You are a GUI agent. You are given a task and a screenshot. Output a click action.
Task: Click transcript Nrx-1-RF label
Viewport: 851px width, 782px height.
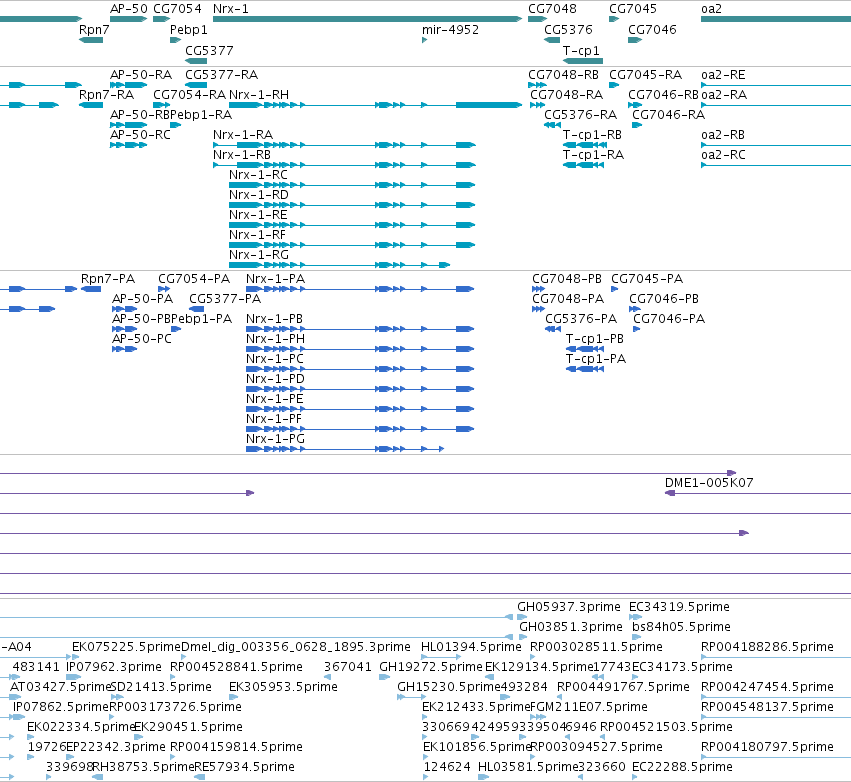(257, 235)
